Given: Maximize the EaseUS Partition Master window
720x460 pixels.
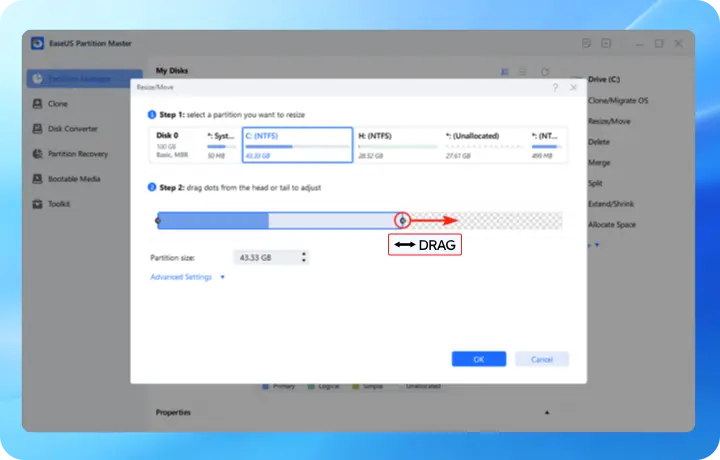Looking at the screenshot, I should [659, 44].
